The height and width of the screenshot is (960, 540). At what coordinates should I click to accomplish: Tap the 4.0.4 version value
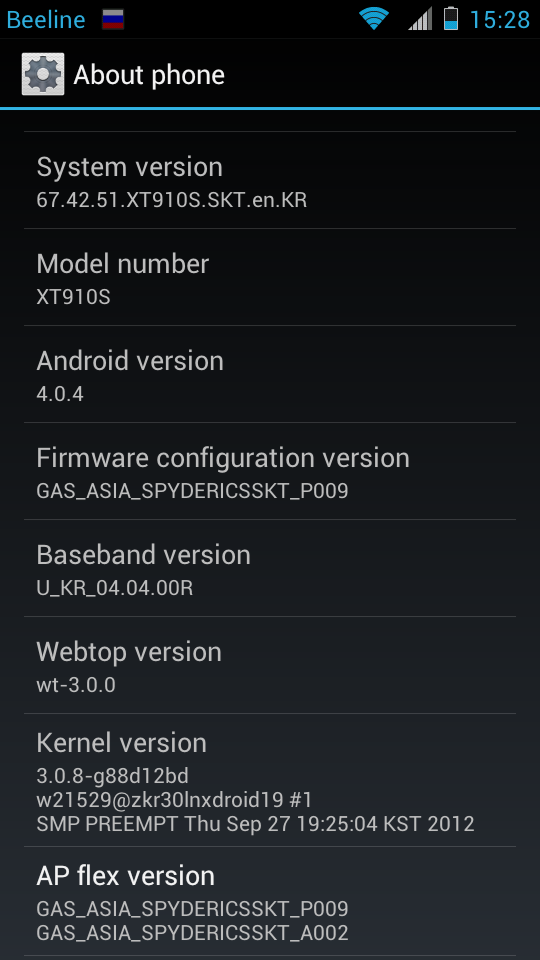(x=60, y=394)
